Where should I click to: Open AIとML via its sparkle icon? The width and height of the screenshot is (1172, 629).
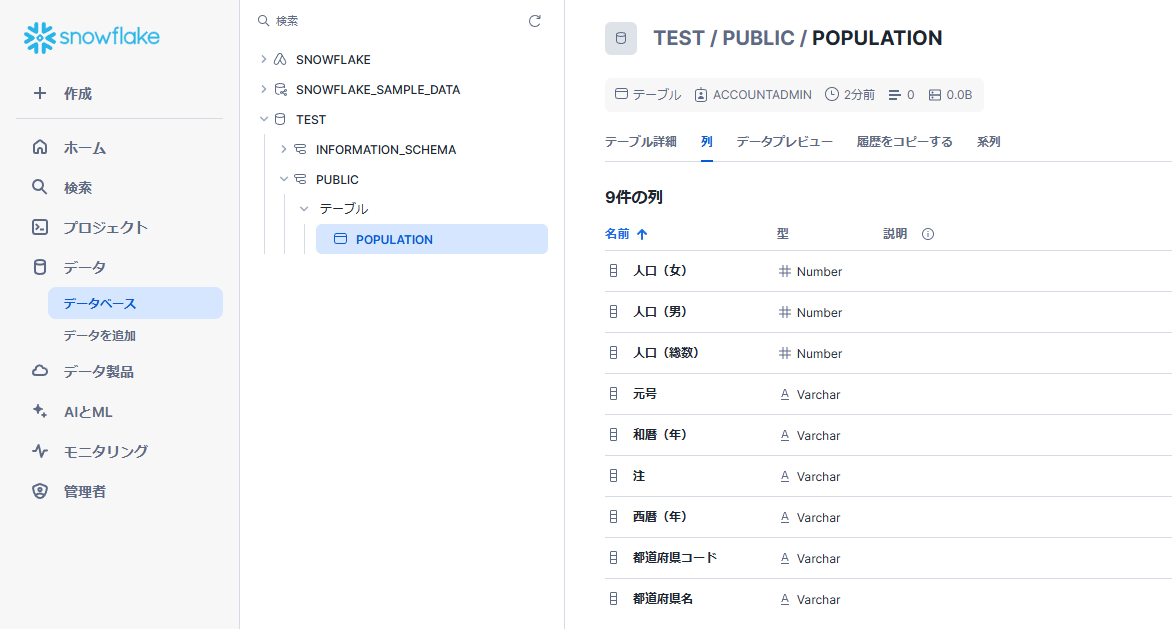pyautogui.click(x=40, y=411)
